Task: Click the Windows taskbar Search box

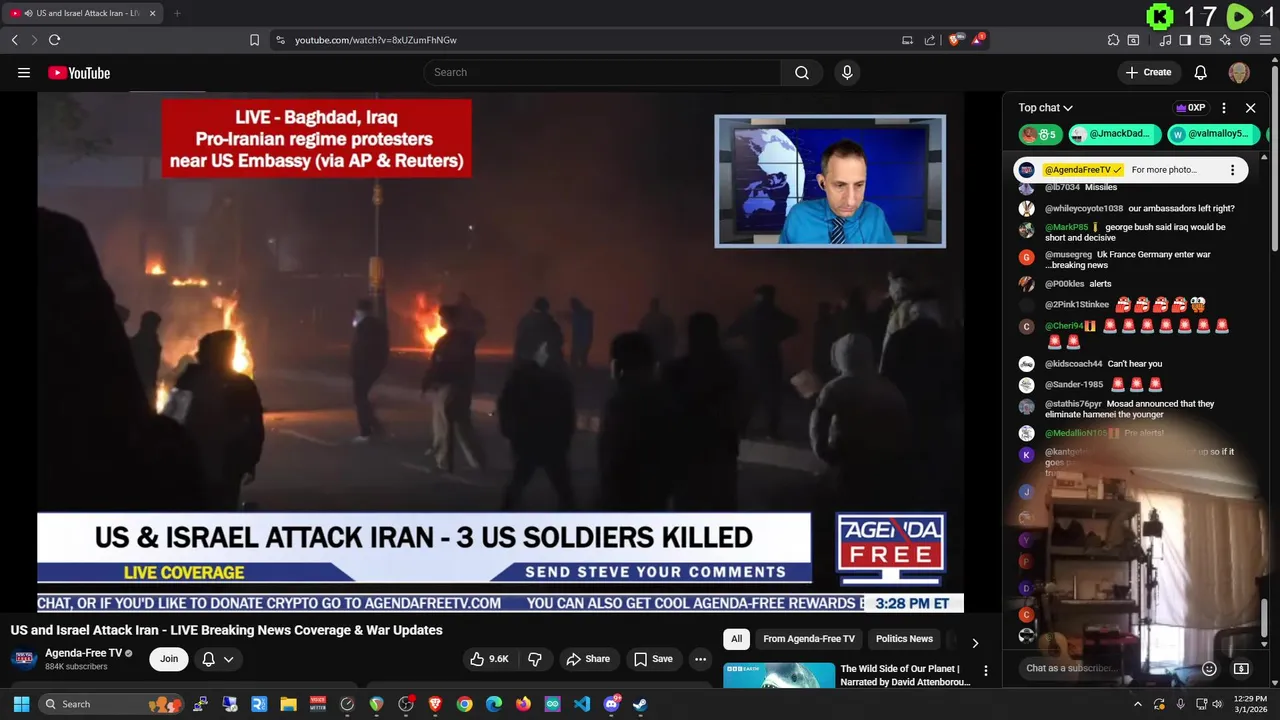Action: tap(110, 704)
